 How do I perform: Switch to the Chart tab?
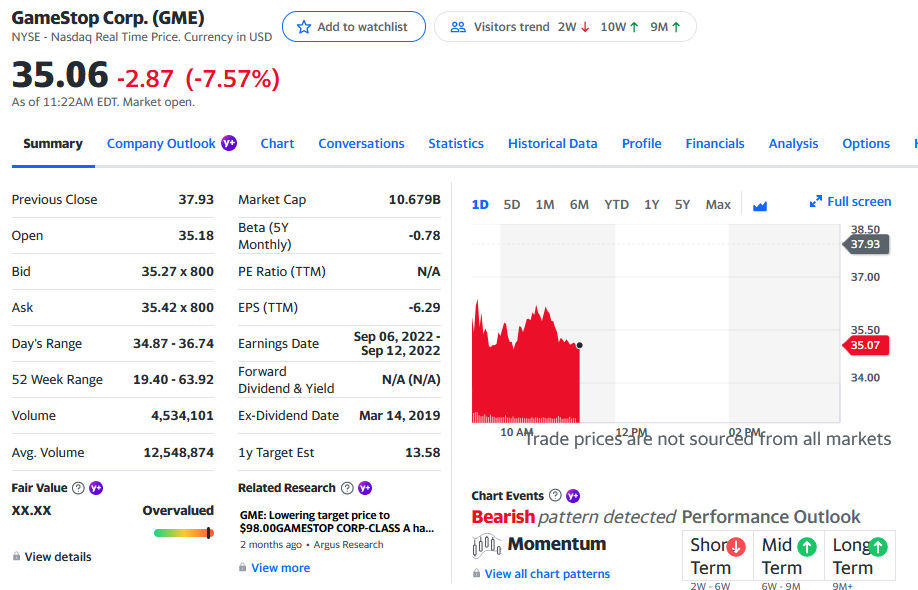click(x=277, y=143)
